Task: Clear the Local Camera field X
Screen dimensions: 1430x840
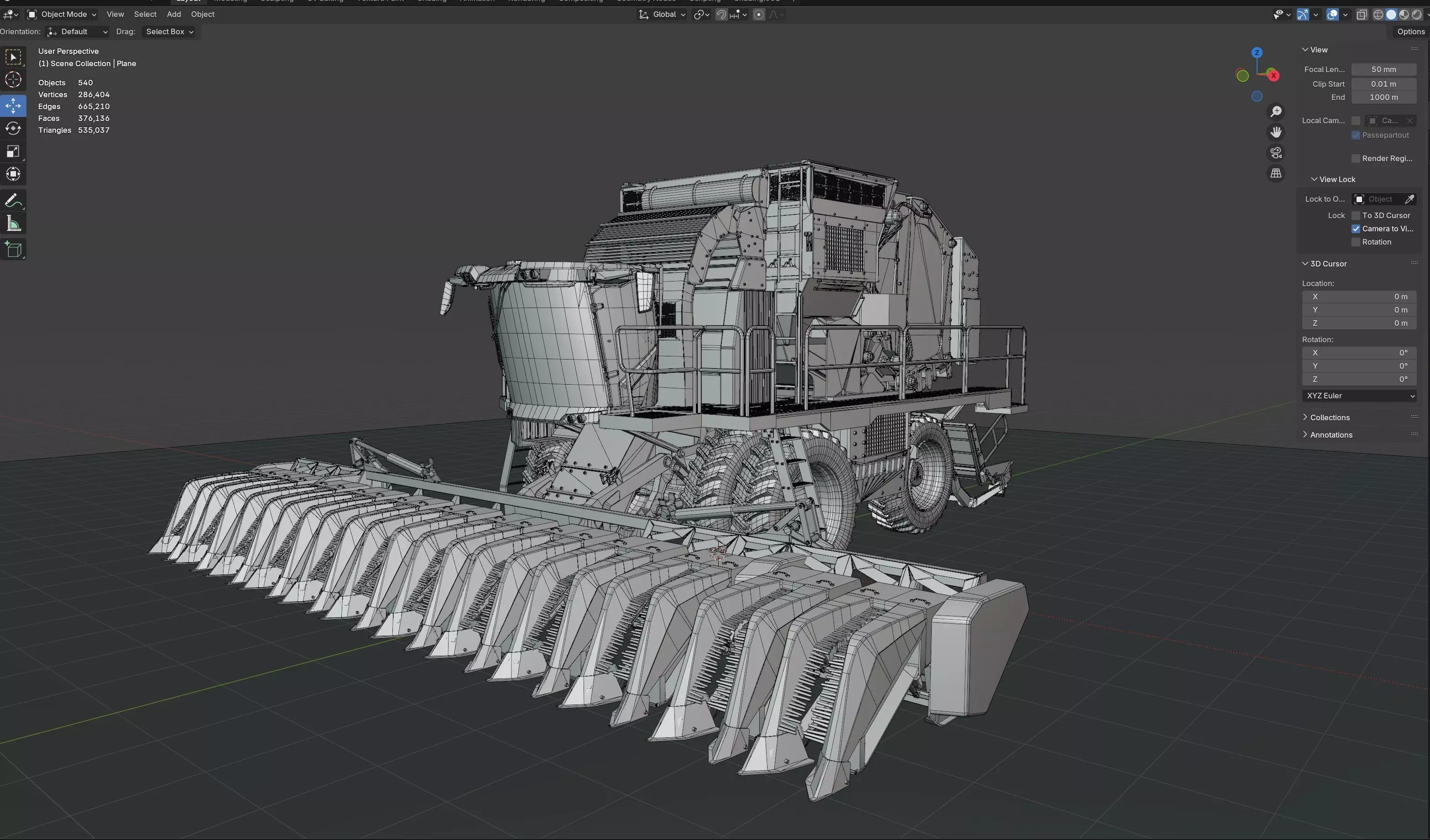Action: pyautogui.click(x=1409, y=121)
